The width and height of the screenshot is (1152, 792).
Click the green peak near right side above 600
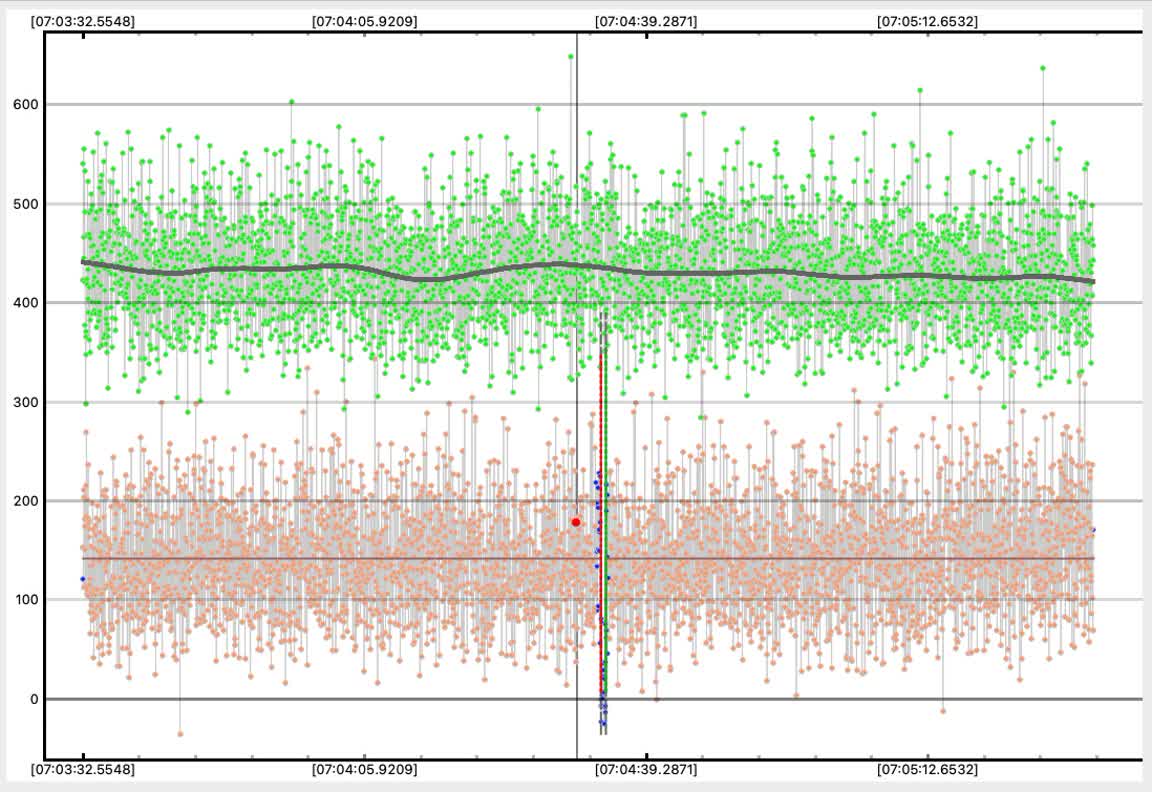(x=1042, y=68)
